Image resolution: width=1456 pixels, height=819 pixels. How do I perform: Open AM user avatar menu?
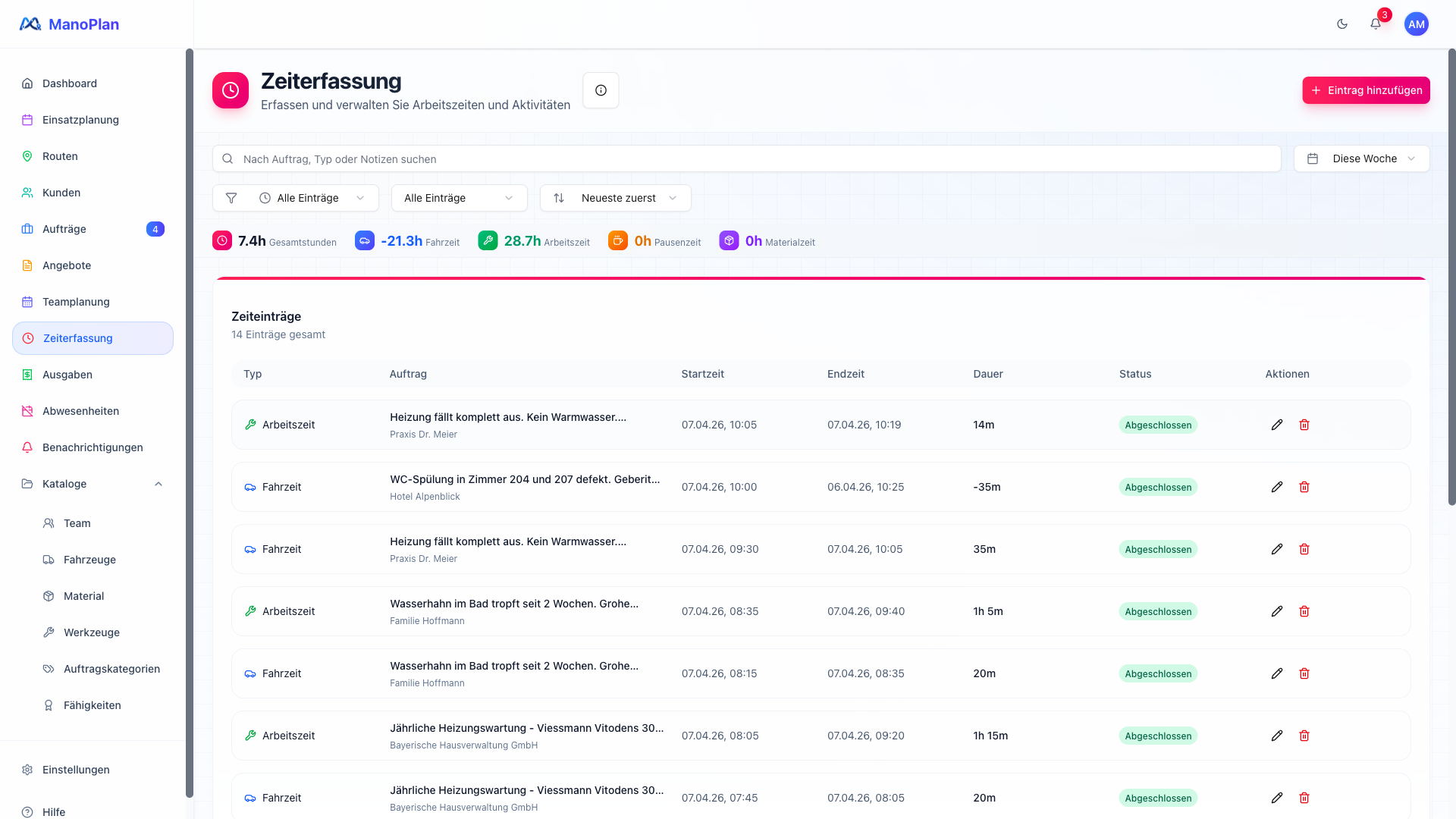tap(1416, 24)
